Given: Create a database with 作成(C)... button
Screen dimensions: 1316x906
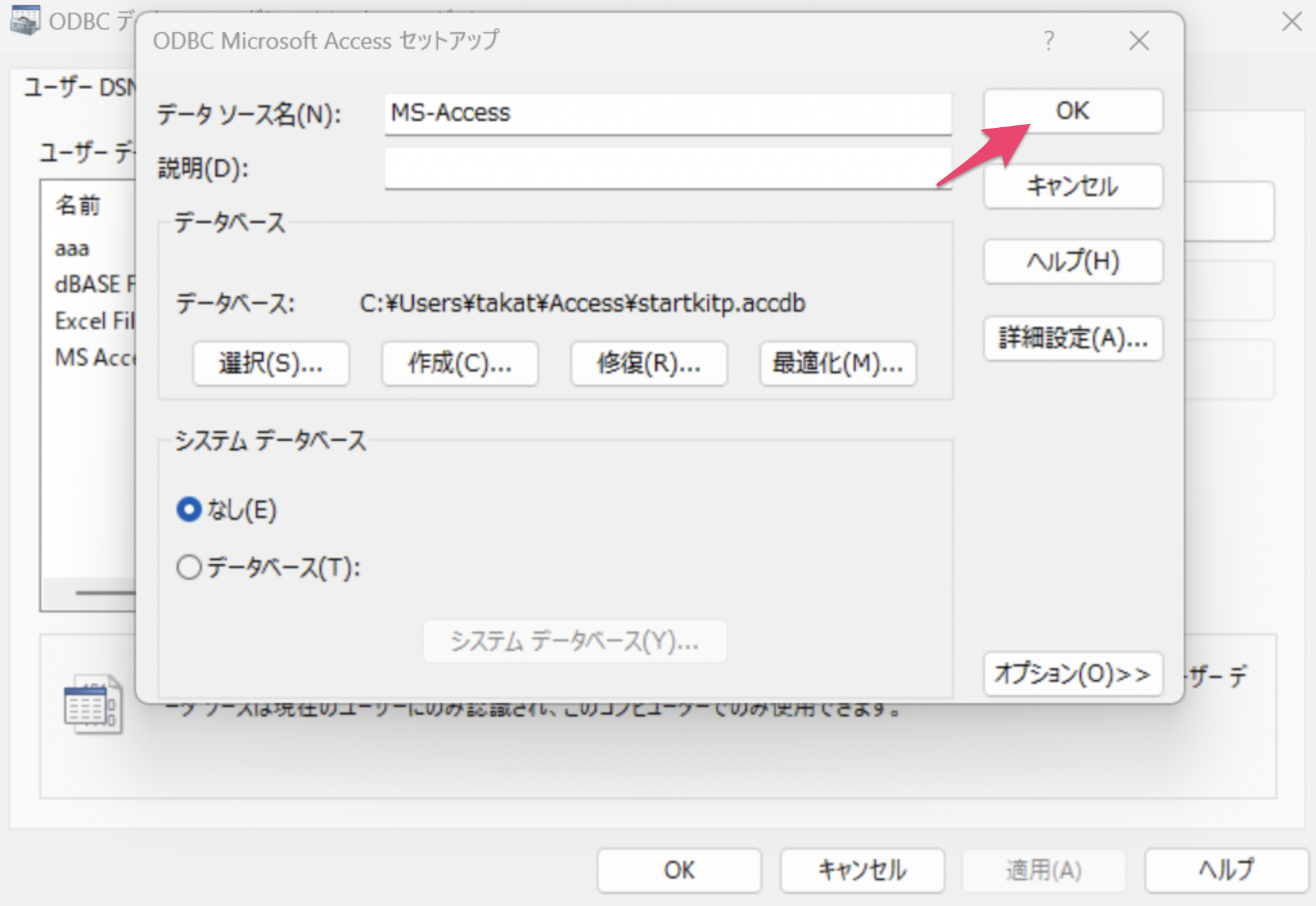Looking at the screenshot, I should tap(460, 364).
